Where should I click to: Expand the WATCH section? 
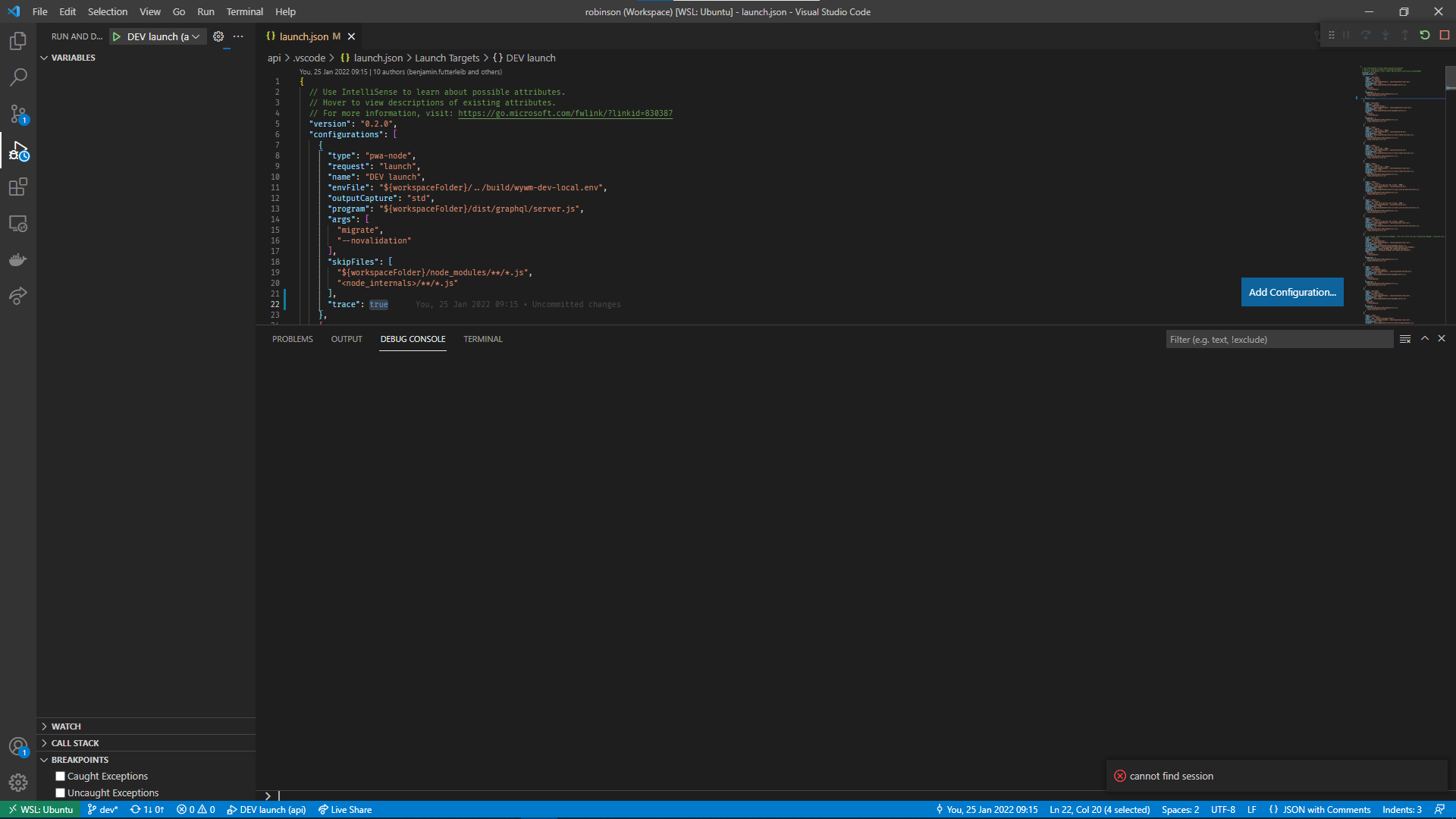pyautogui.click(x=66, y=726)
